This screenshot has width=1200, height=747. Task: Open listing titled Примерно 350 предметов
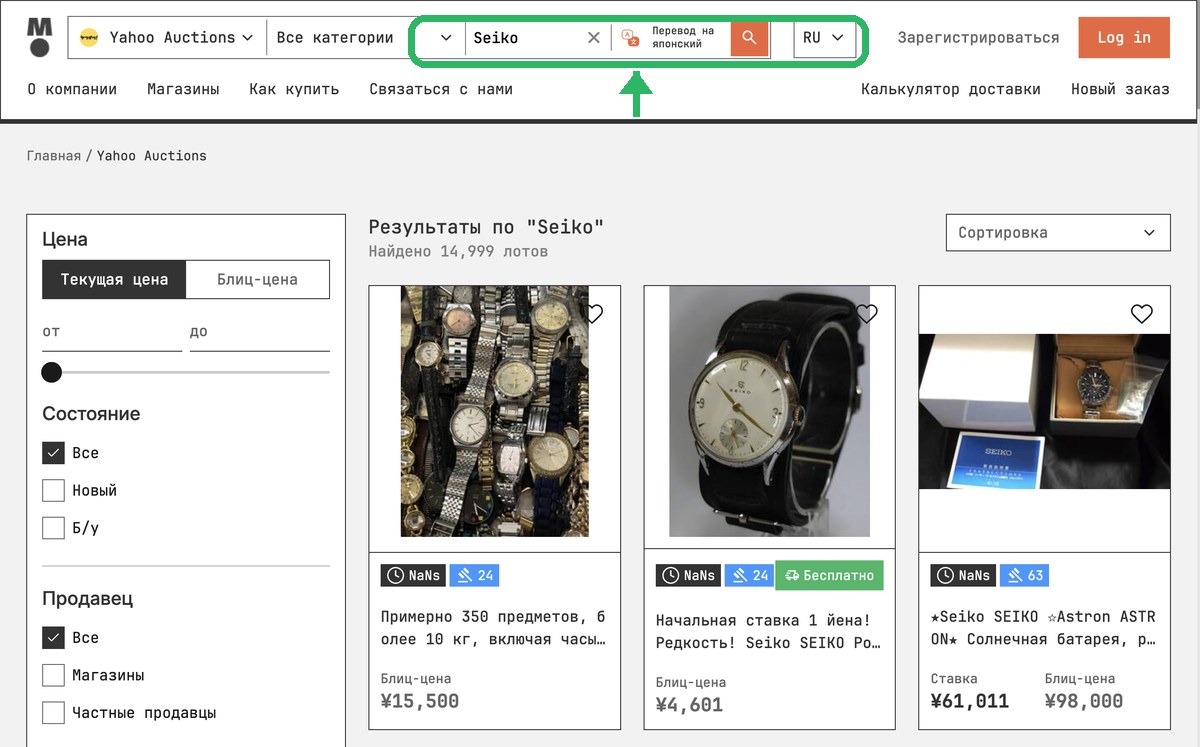pos(494,628)
